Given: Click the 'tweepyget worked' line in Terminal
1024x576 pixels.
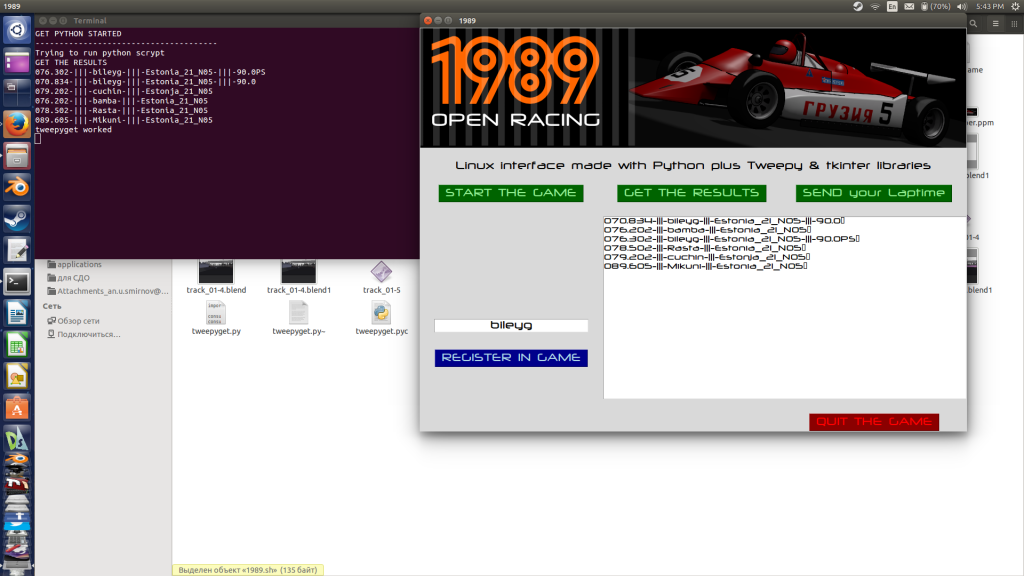Looking at the screenshot, I should (x=73, y=130).
